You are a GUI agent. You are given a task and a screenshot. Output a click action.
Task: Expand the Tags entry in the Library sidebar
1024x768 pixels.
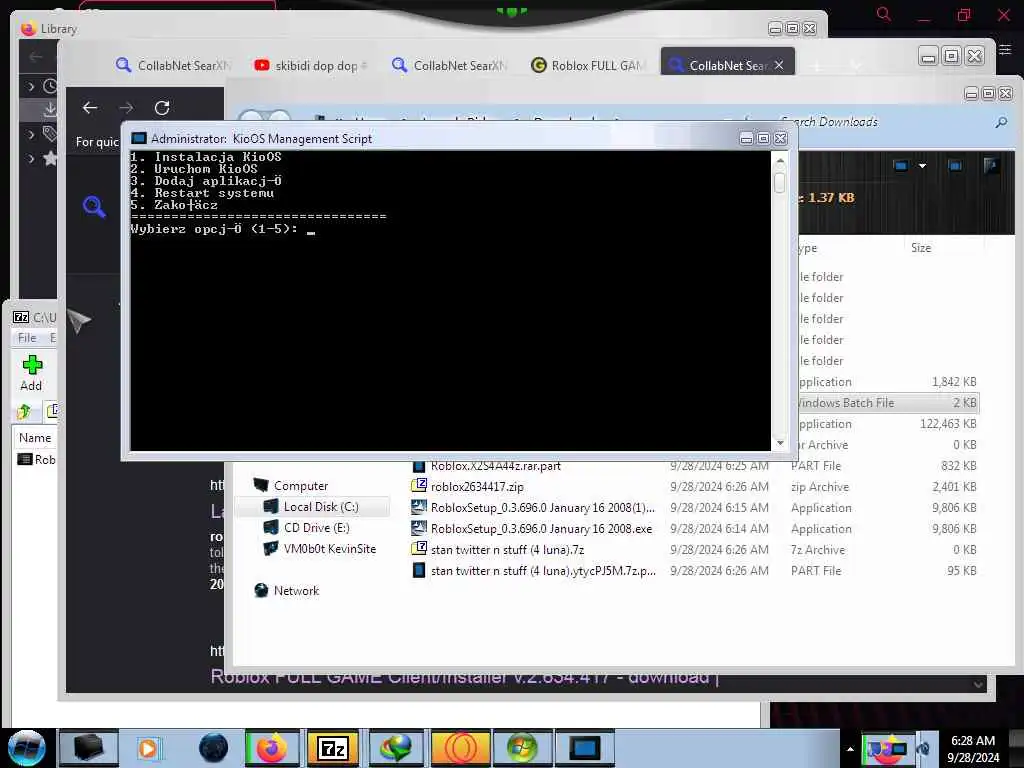tap(31, 134)
